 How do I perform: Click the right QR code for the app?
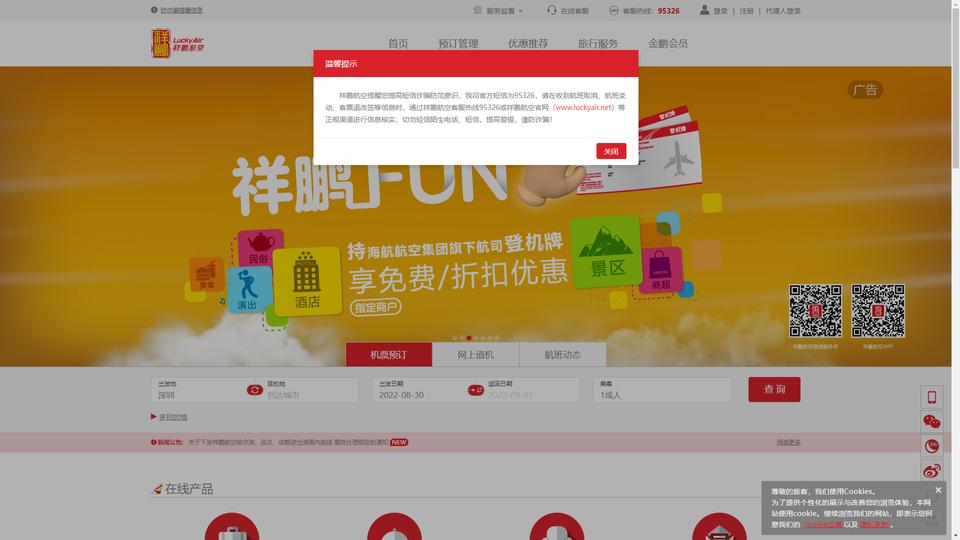(878, 311)
